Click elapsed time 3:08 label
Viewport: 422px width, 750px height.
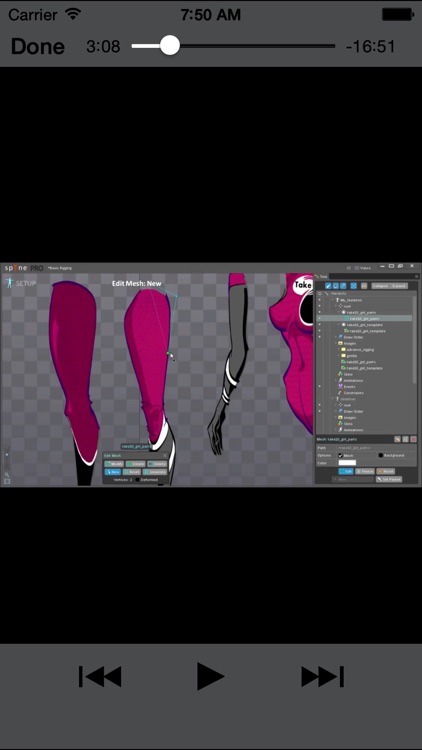coord(103,46)
